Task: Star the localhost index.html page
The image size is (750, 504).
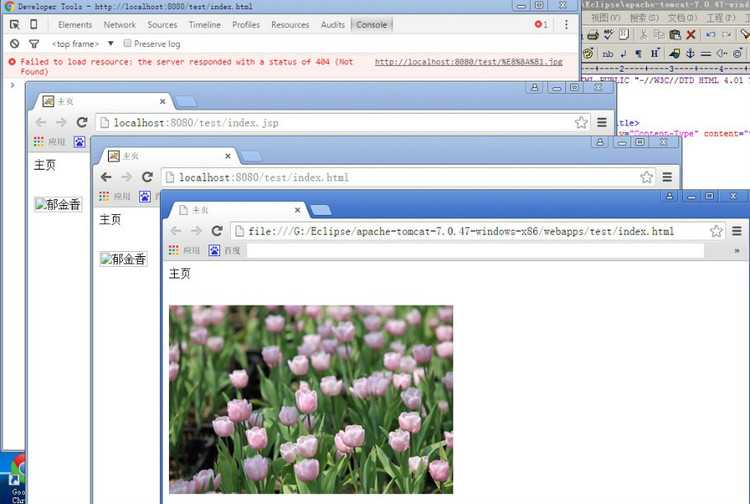Action: pyautogui.click(x=647, y=177)
